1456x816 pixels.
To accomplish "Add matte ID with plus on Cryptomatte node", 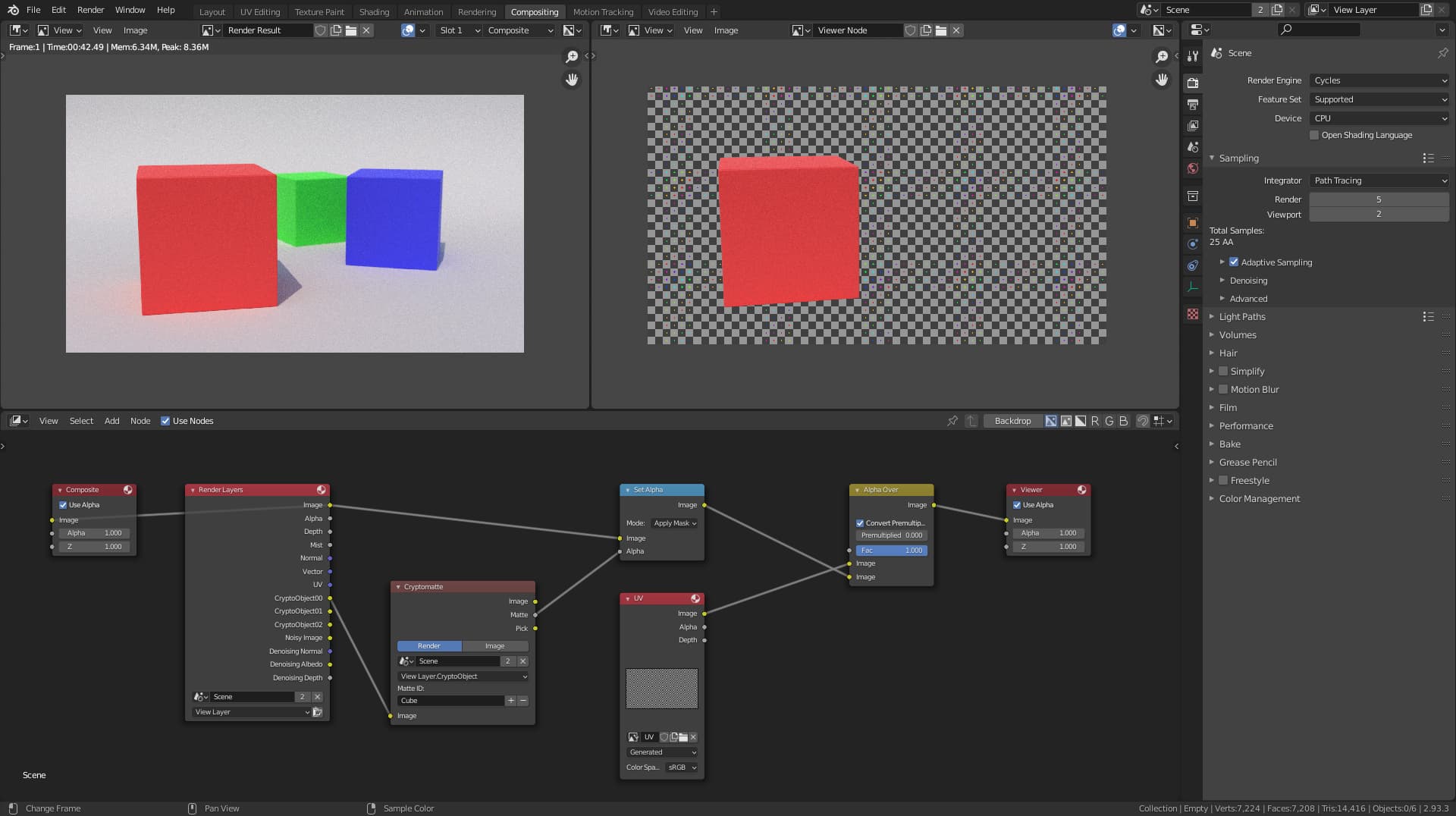I will 511,701.
